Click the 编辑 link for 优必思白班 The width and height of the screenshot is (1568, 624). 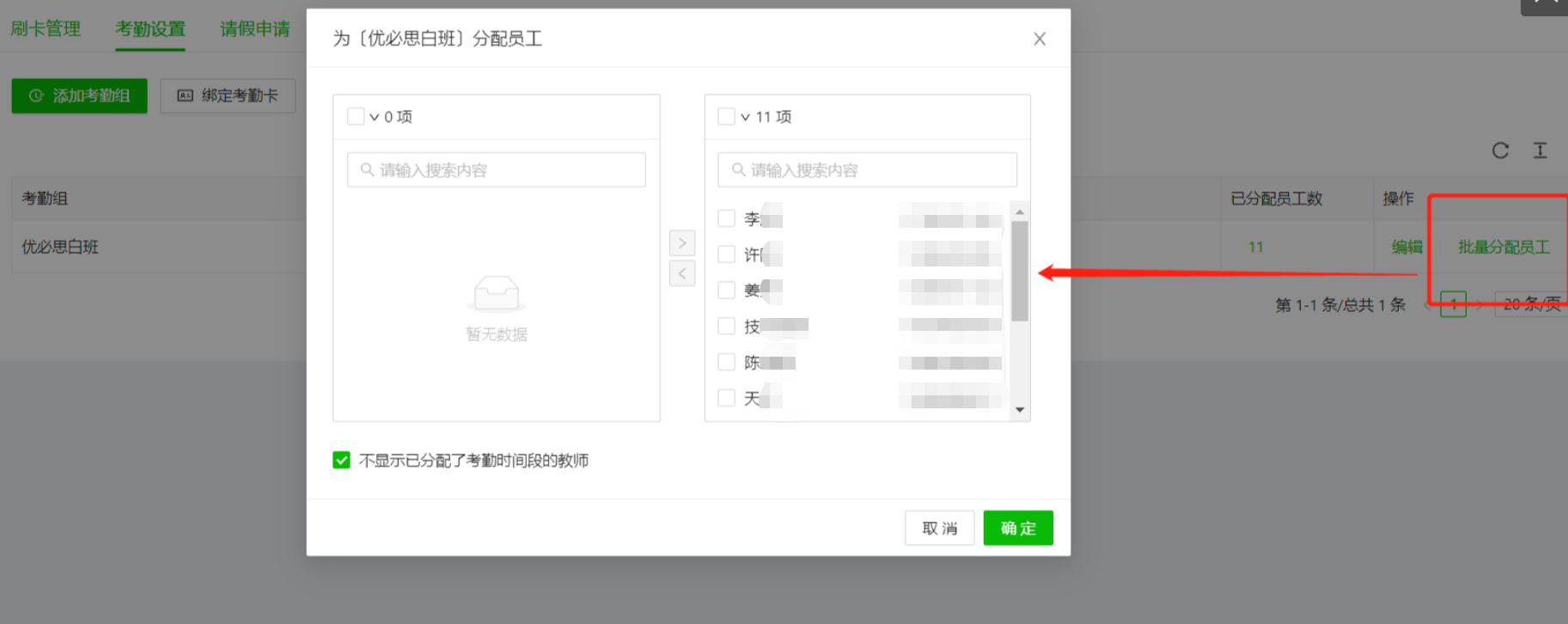tap(1406, 247)
